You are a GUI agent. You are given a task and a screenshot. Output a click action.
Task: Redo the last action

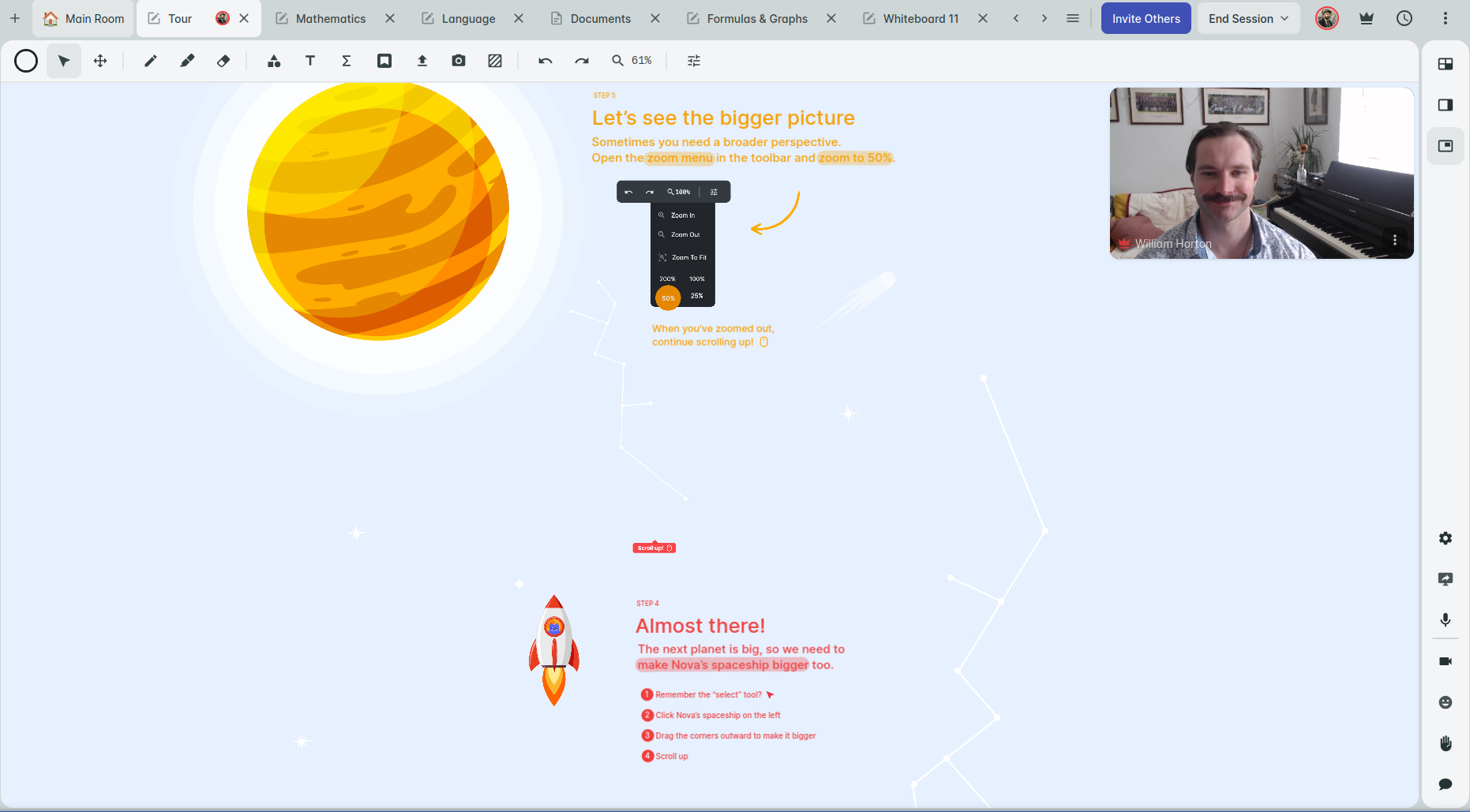[582, 61]
